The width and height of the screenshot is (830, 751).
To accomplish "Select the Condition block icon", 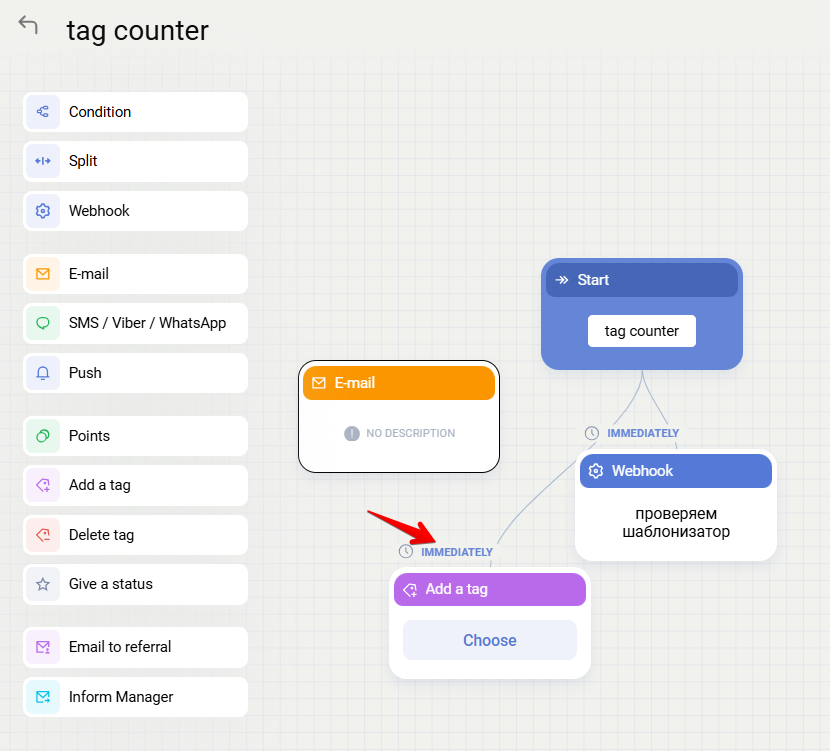I will pos(42,112).
